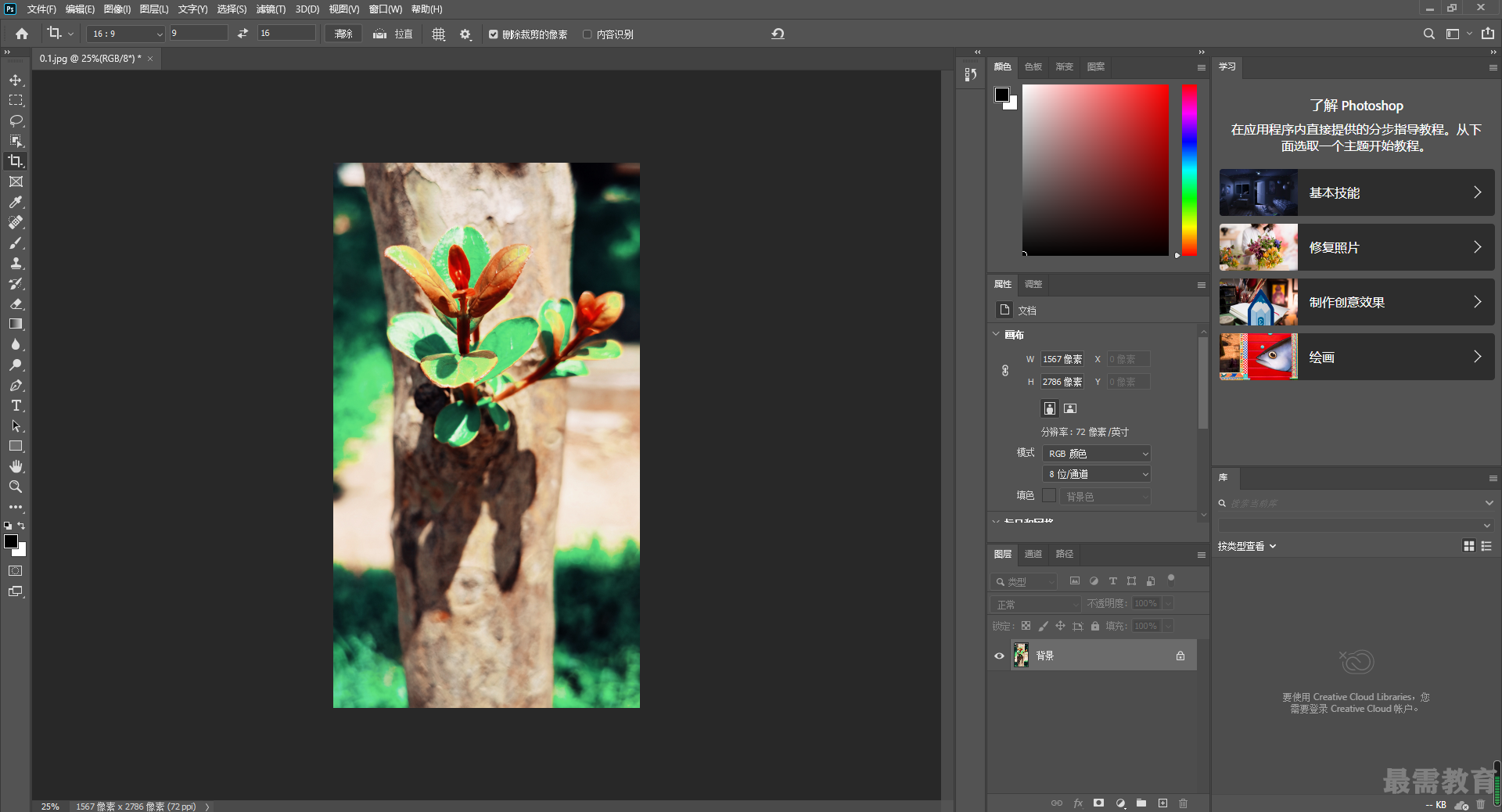Click the home button in options bar
1502x812 pixels.
pos(22,34)
